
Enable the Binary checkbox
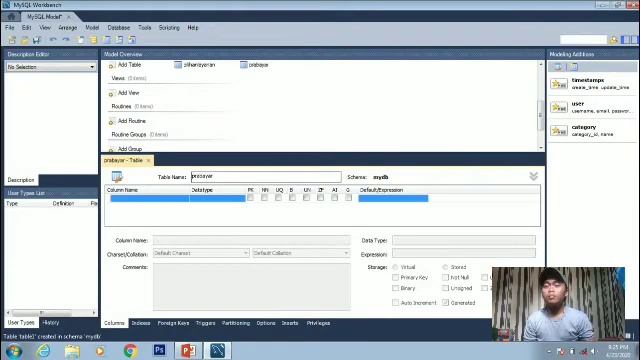coord(395,288)
